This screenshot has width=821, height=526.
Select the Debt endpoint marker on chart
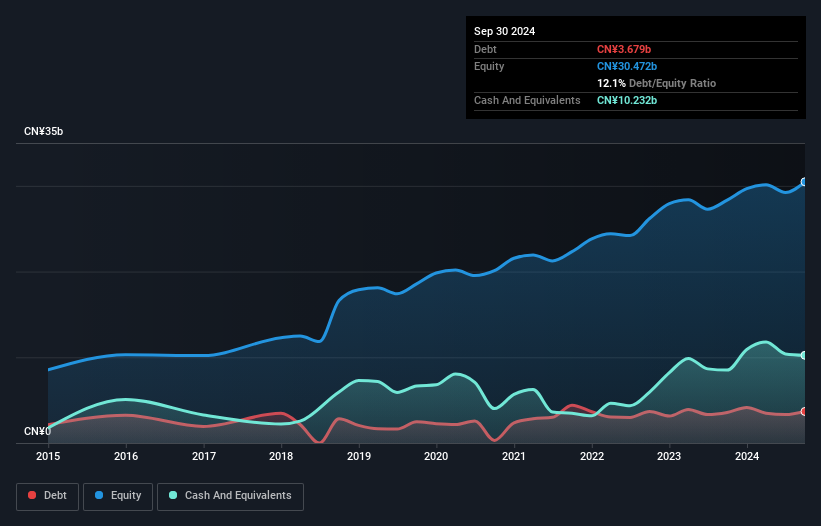pos(804,411)
